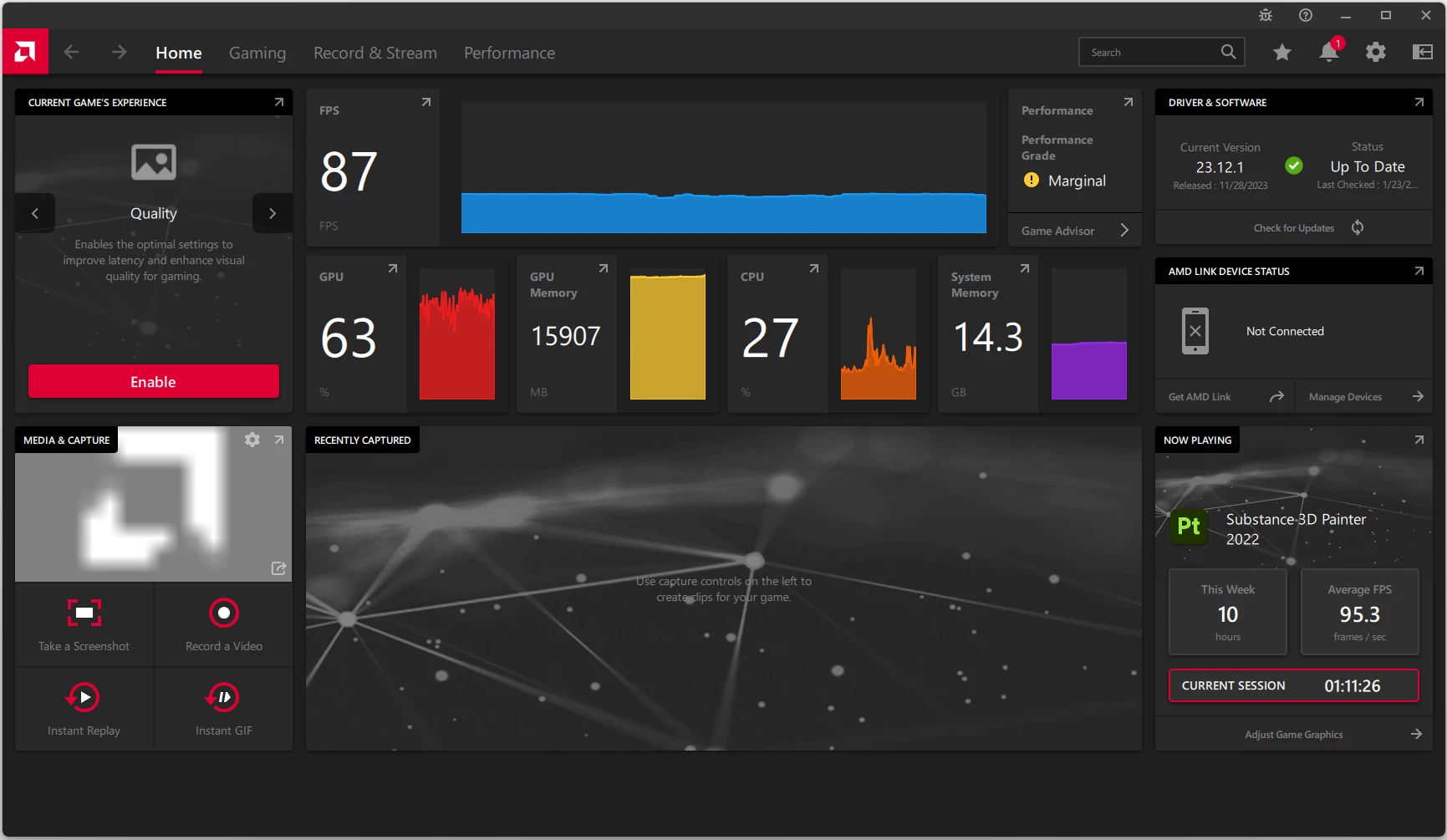Go forward with the right arrow
The height and width of the screenshot is (840, 1447).
click(x=119, y=52)
